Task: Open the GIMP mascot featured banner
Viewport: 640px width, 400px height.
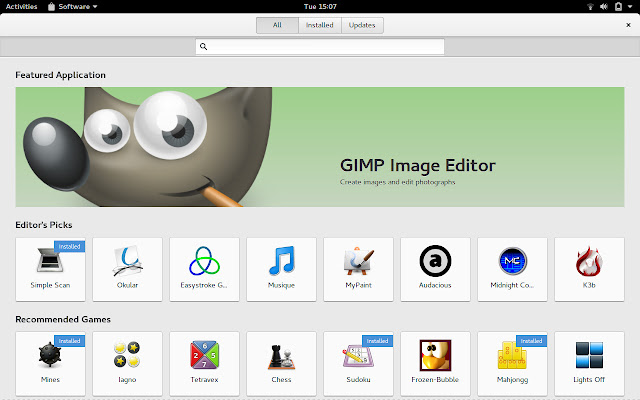Action: 320,147
